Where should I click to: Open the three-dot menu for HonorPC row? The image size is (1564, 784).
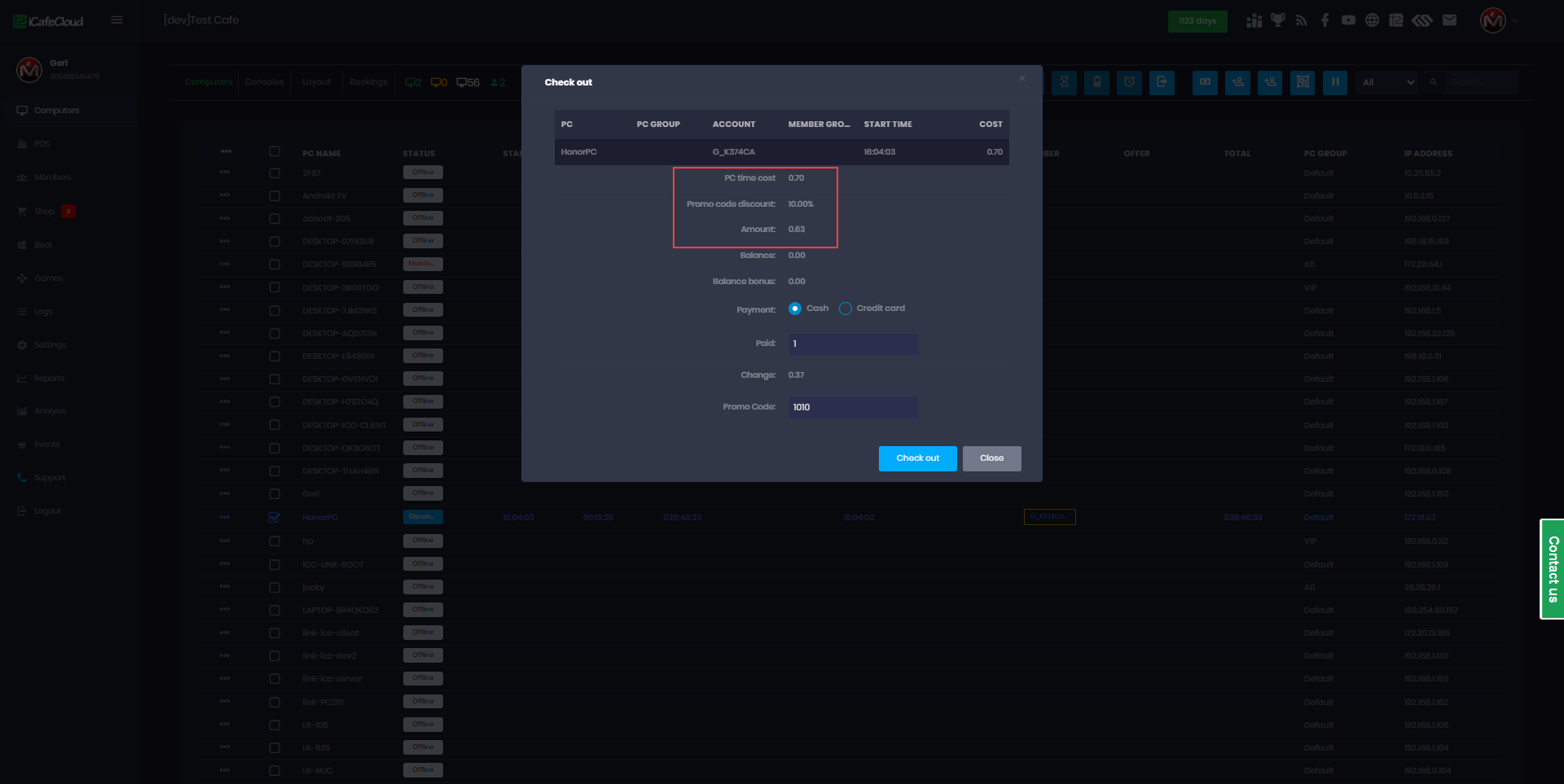225,518
